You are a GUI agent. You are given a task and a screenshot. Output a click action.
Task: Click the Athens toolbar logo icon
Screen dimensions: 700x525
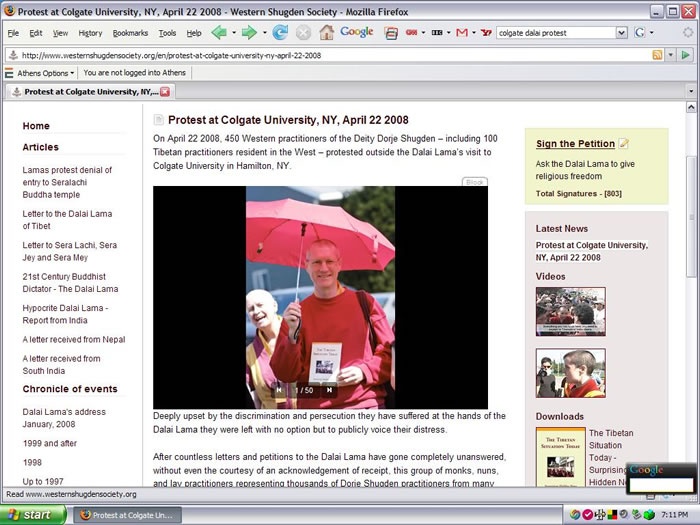[8, 73]
